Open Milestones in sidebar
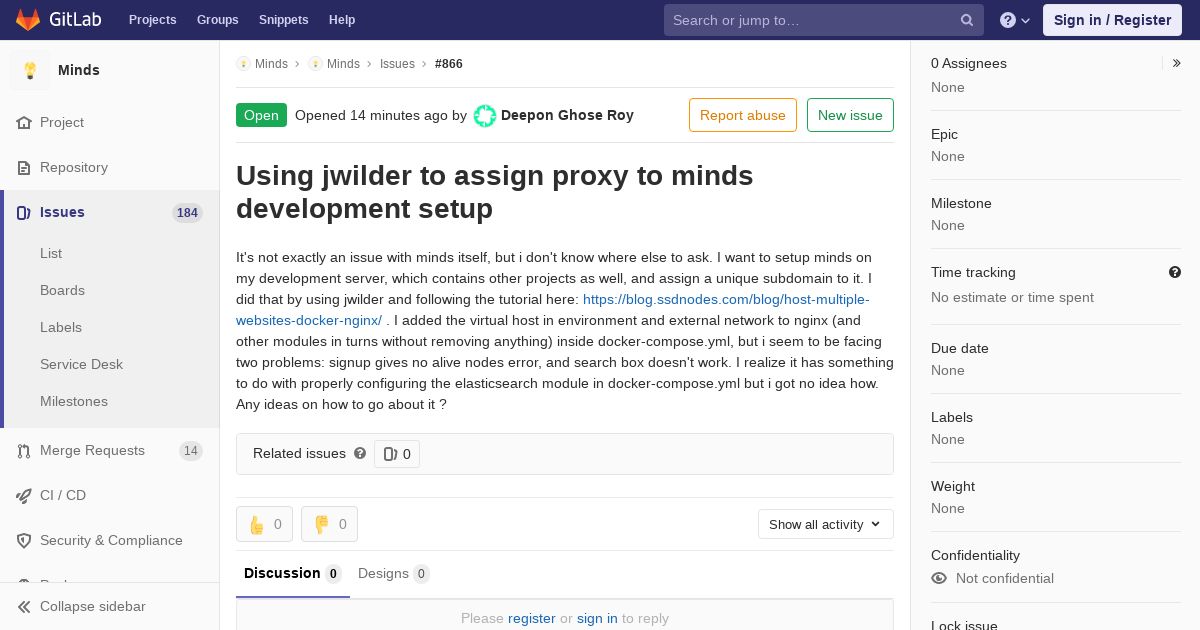This screenshot has width=1200, height=630. 74,401
